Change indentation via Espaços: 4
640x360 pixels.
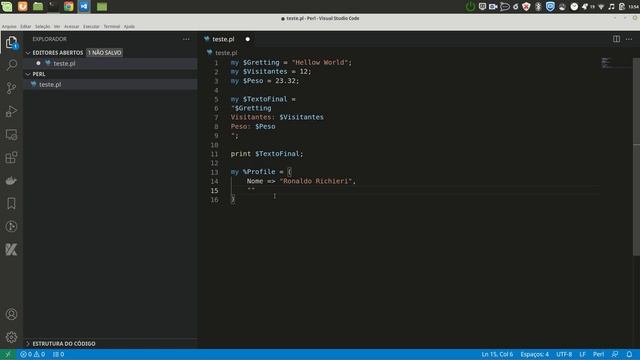[x=534, y=354]
